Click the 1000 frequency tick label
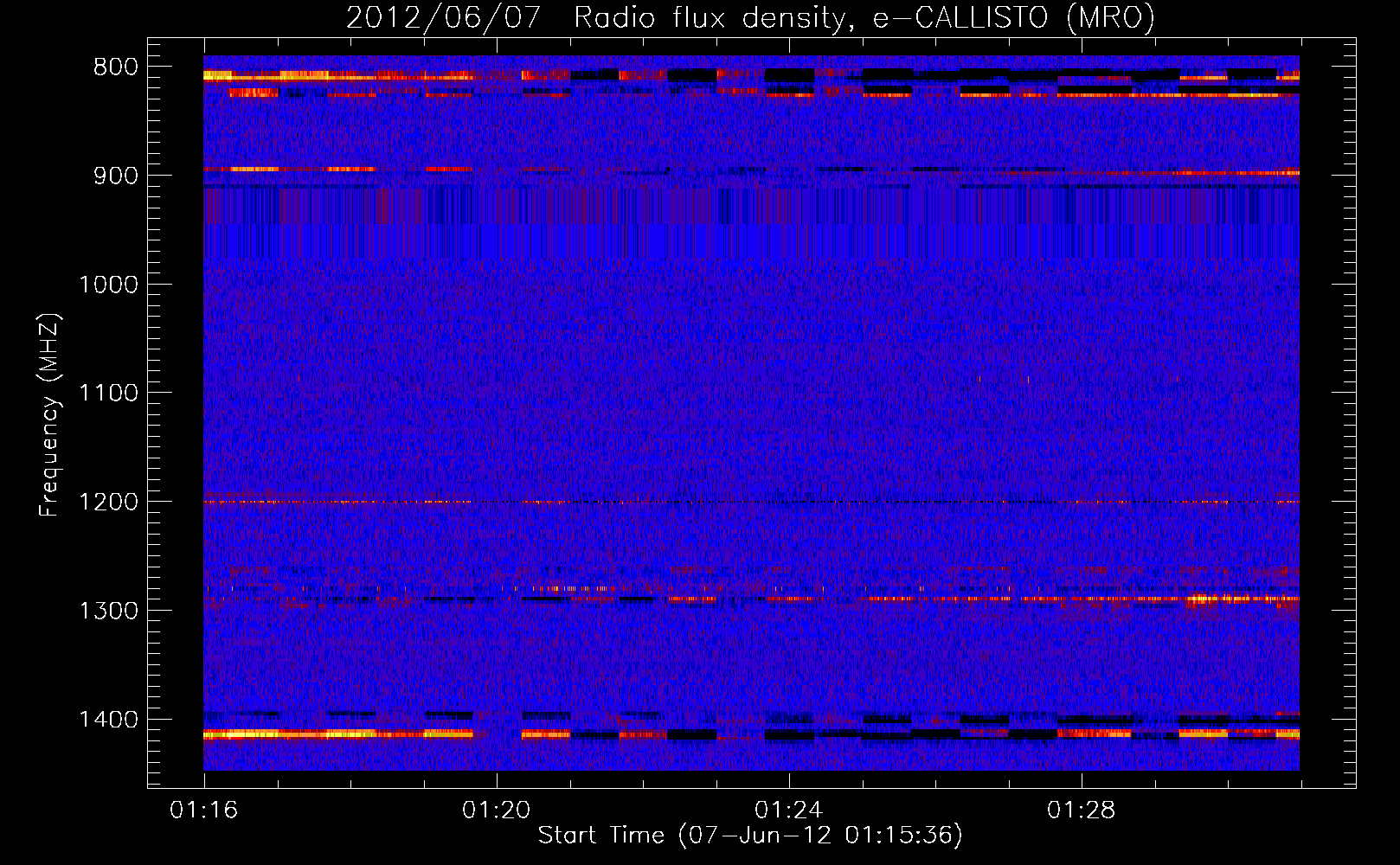Image resolution: width=1400 pixels, height=865 pixels. (x=108, y=285)
